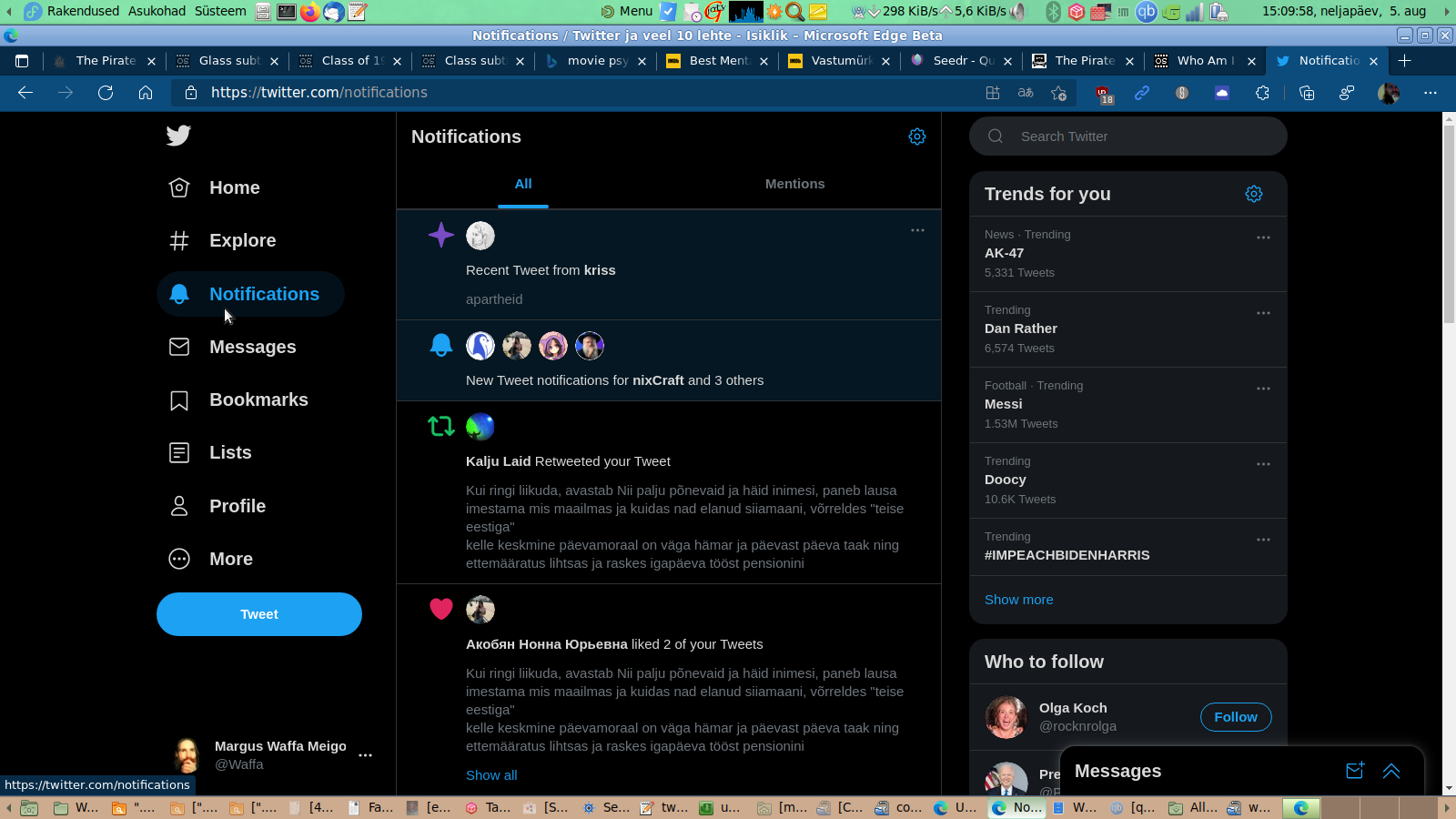Open Edge collections icon

tap(1307, 93)
